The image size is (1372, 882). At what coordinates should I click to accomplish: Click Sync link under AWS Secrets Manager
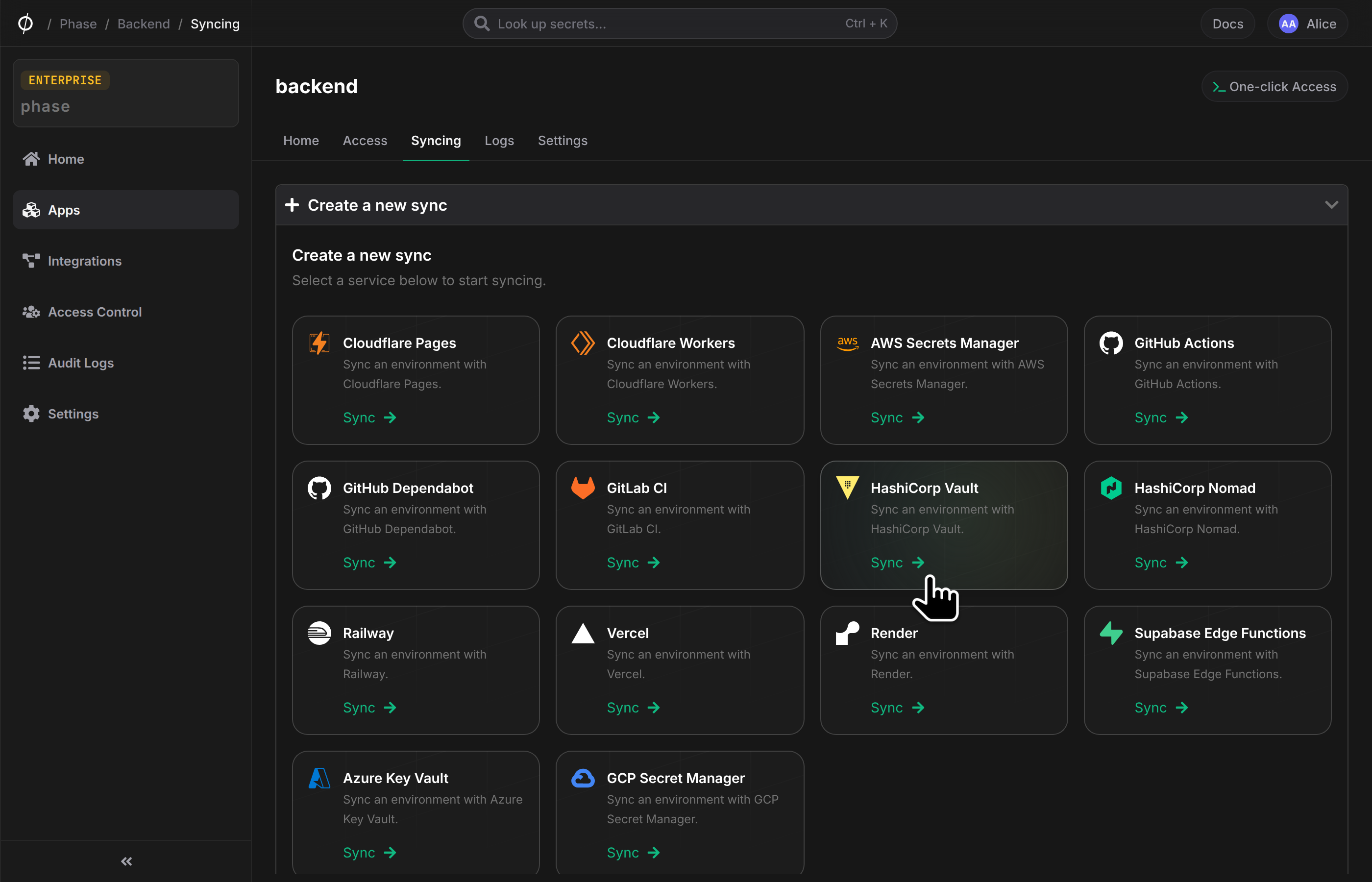897,417
